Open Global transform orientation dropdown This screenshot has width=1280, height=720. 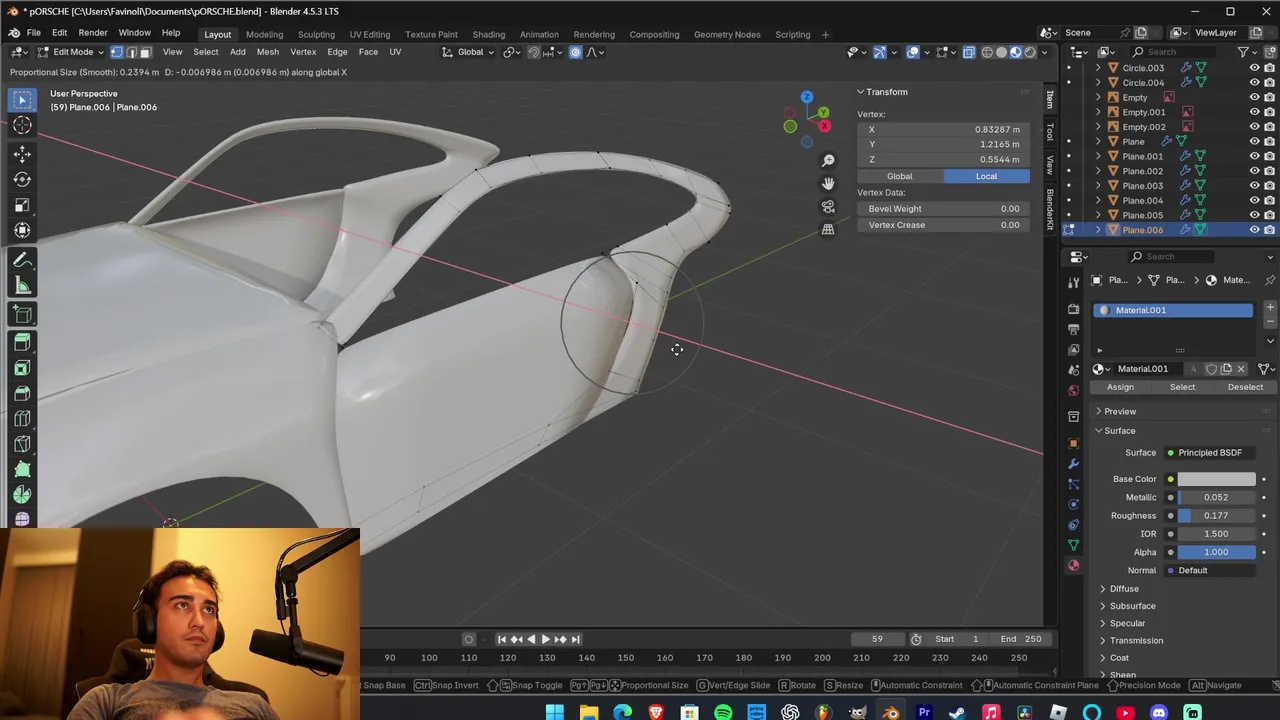(x=470, y=52)
